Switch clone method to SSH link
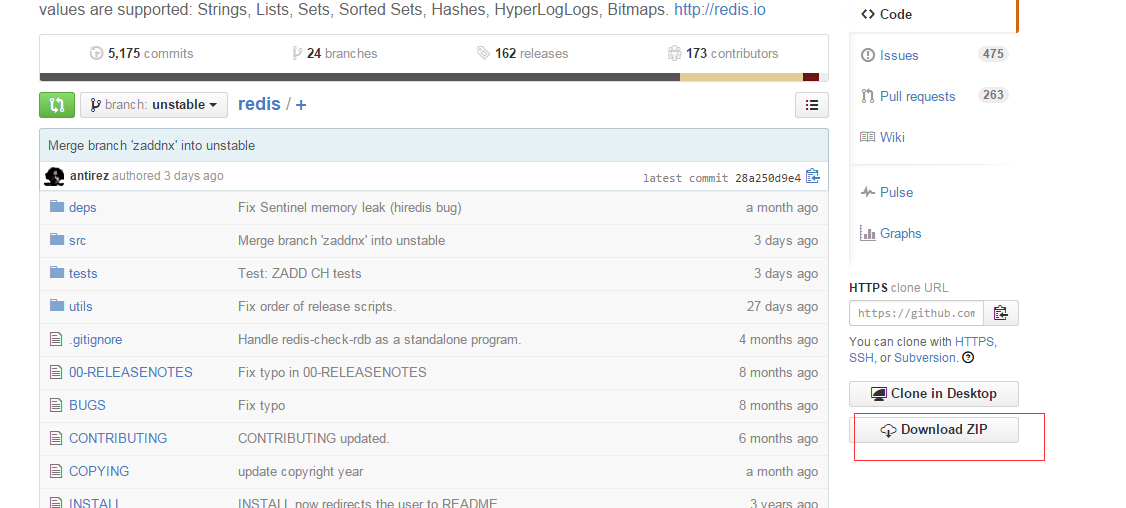 point(861,358)
